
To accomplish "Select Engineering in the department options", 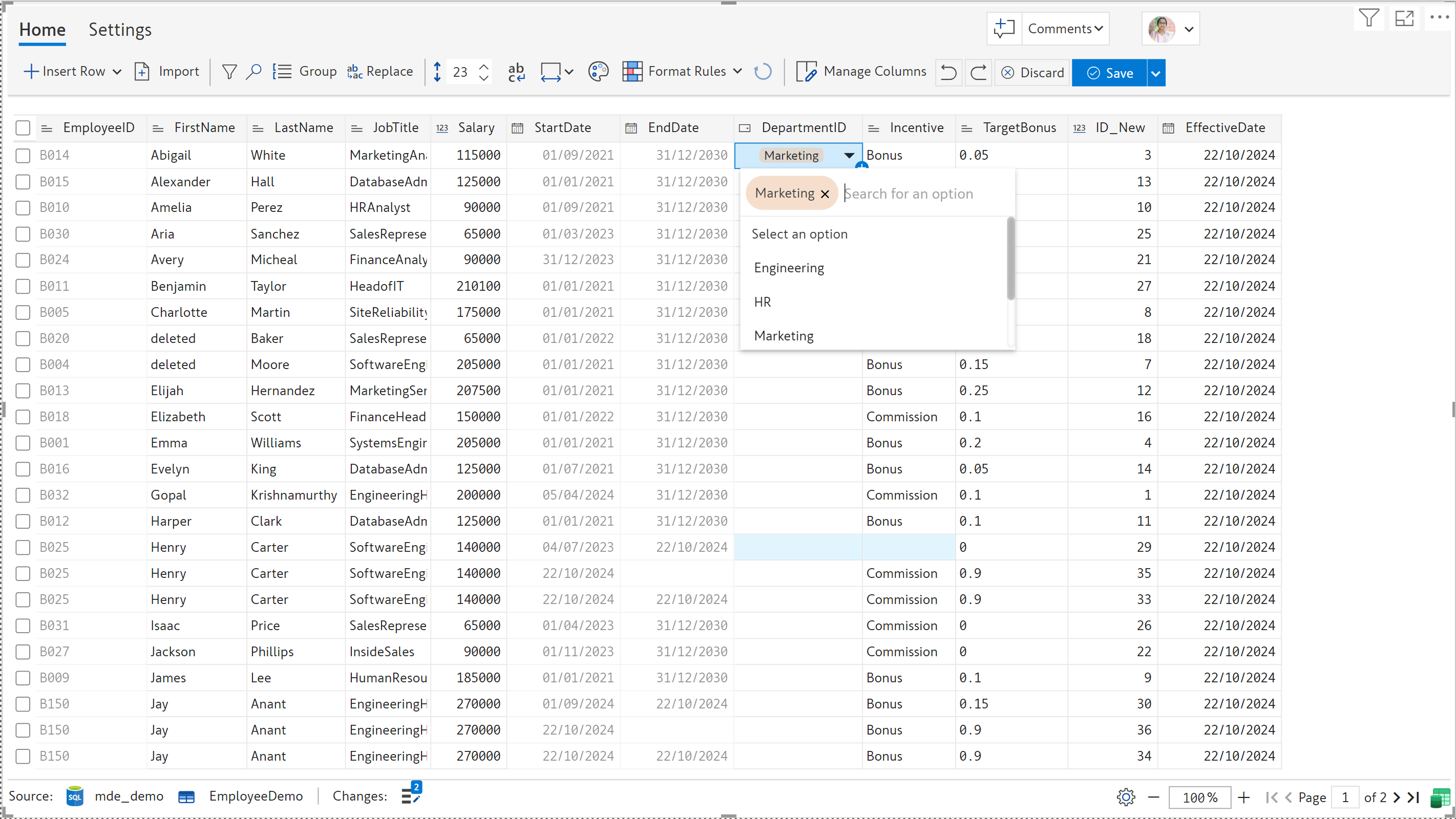I will [x=789, y=268].
